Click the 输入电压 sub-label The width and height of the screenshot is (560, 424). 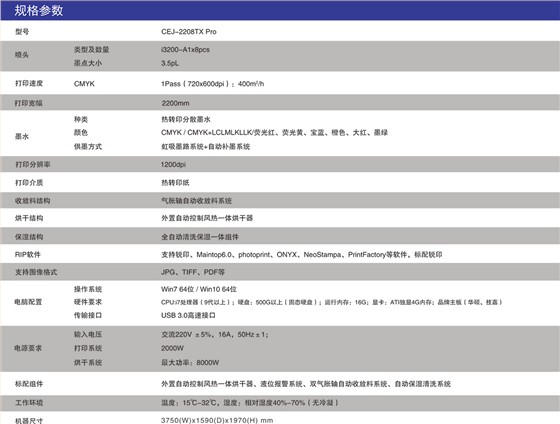click(88, 335)
